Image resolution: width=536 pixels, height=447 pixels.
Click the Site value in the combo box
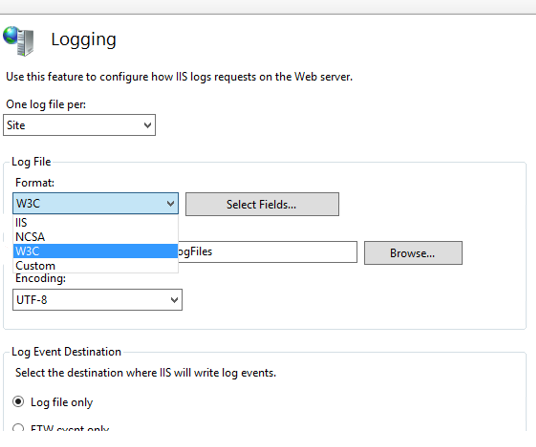[x=16, y=125]
